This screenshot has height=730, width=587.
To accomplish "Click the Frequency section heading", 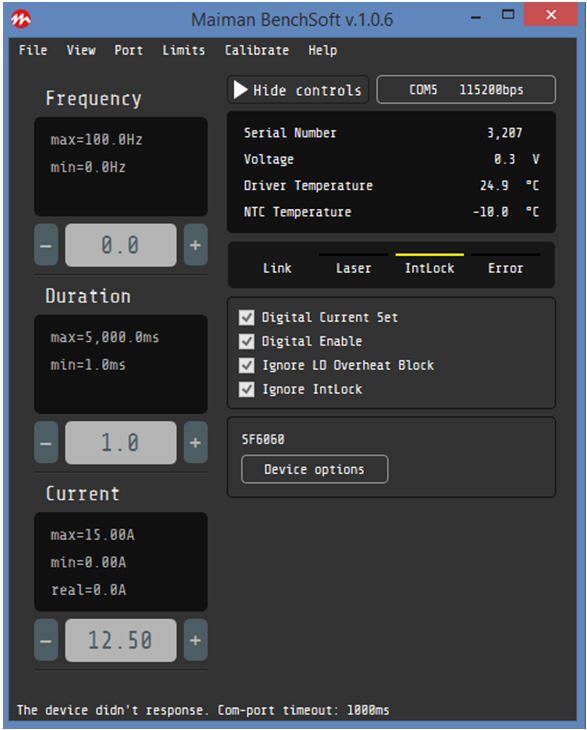I will tap(94, 99).
